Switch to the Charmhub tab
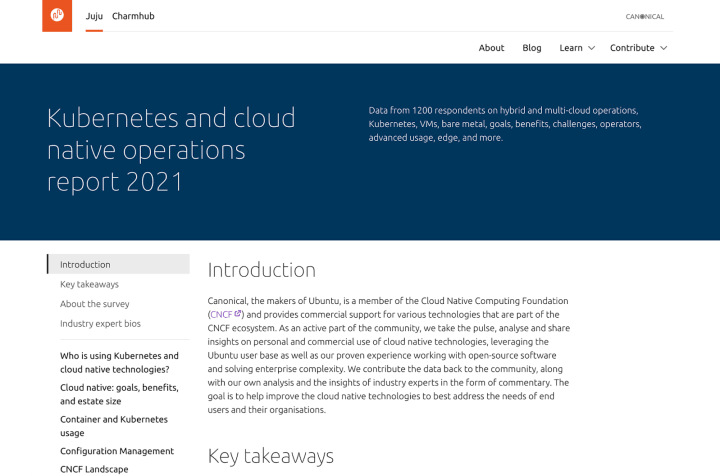Image resolution: width=720 pixels, height=476 pixels. 133,16
